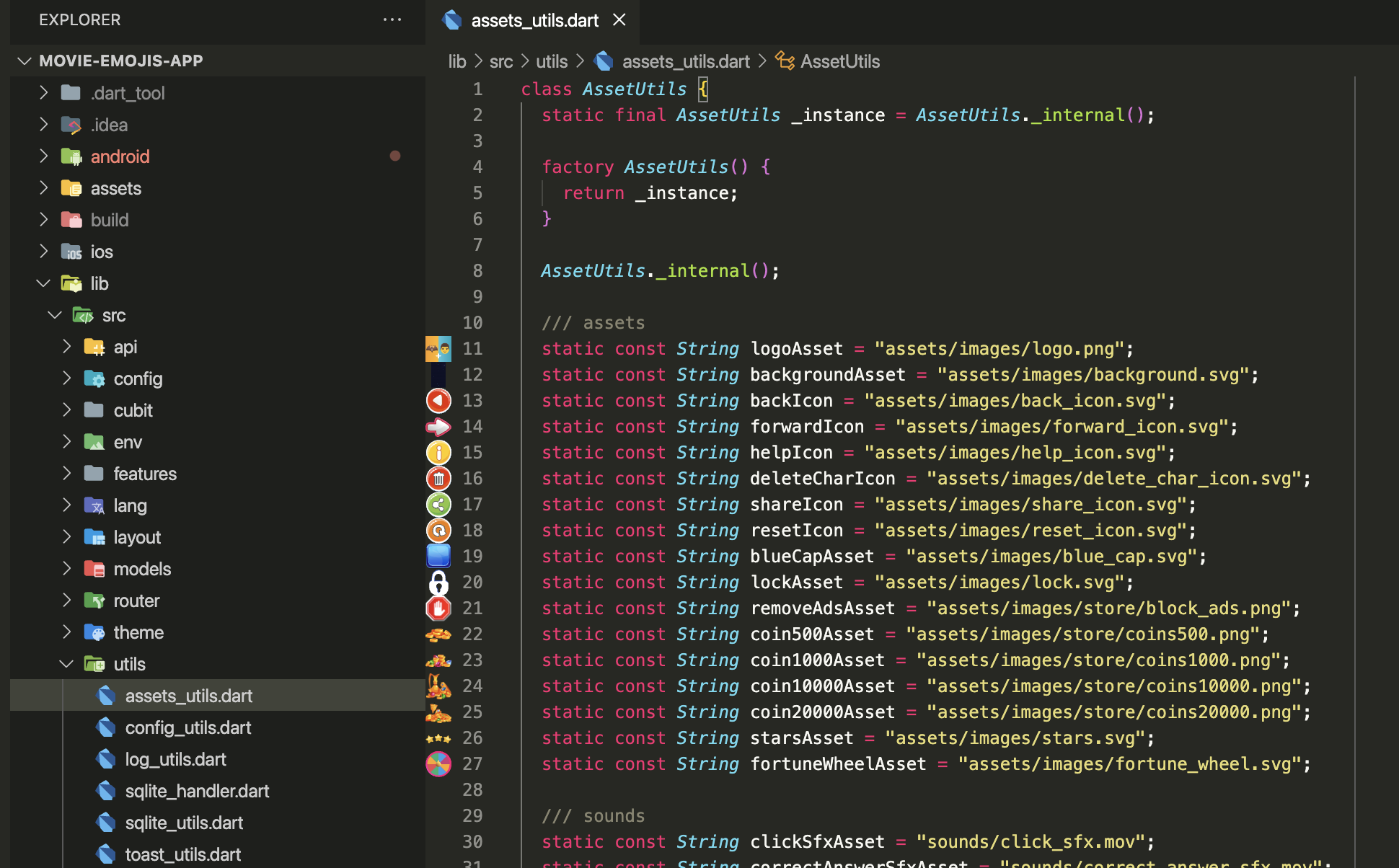Collapse the MOVIE-EMOJIS-APP root chevron
This screenshot has width=1399, height=868.
pos(25,61)
